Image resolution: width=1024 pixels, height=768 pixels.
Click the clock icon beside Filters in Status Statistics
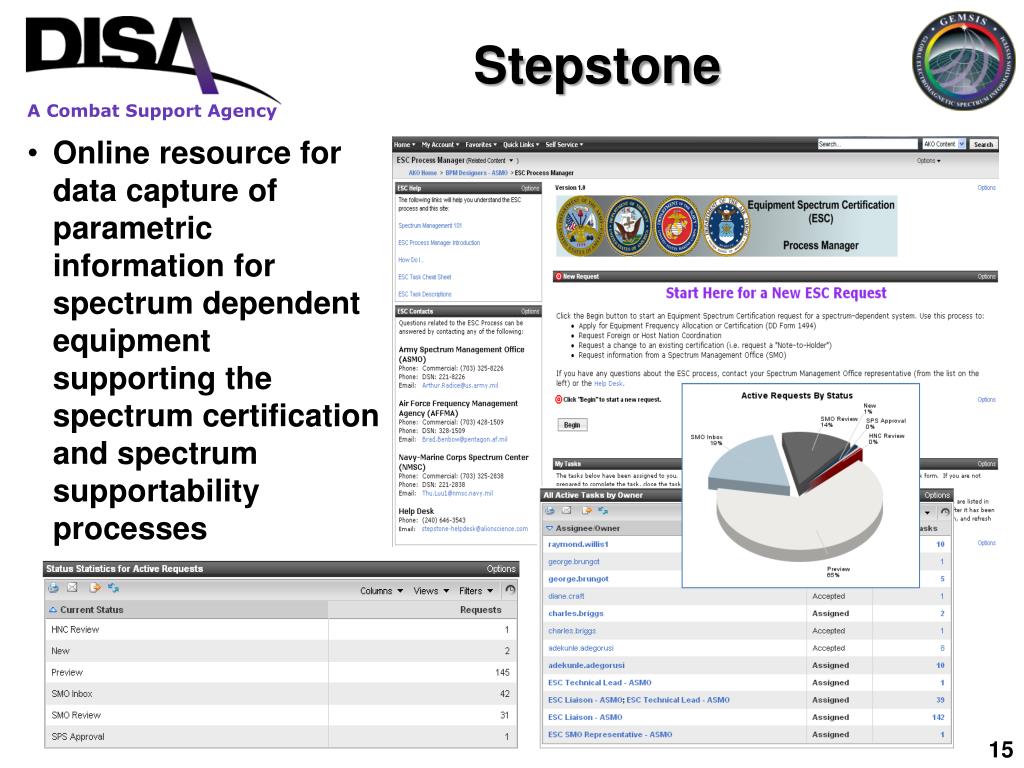click(510, 590)
